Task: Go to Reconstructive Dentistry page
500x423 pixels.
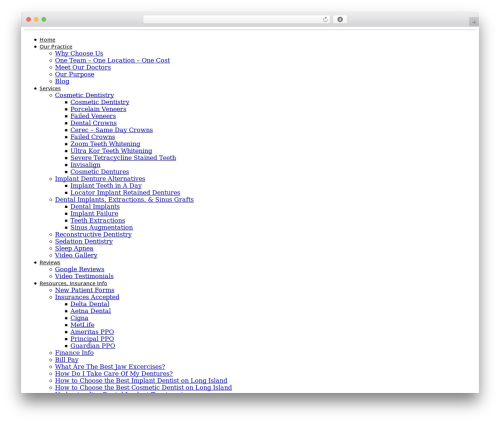Action: [x=93, y=235]
